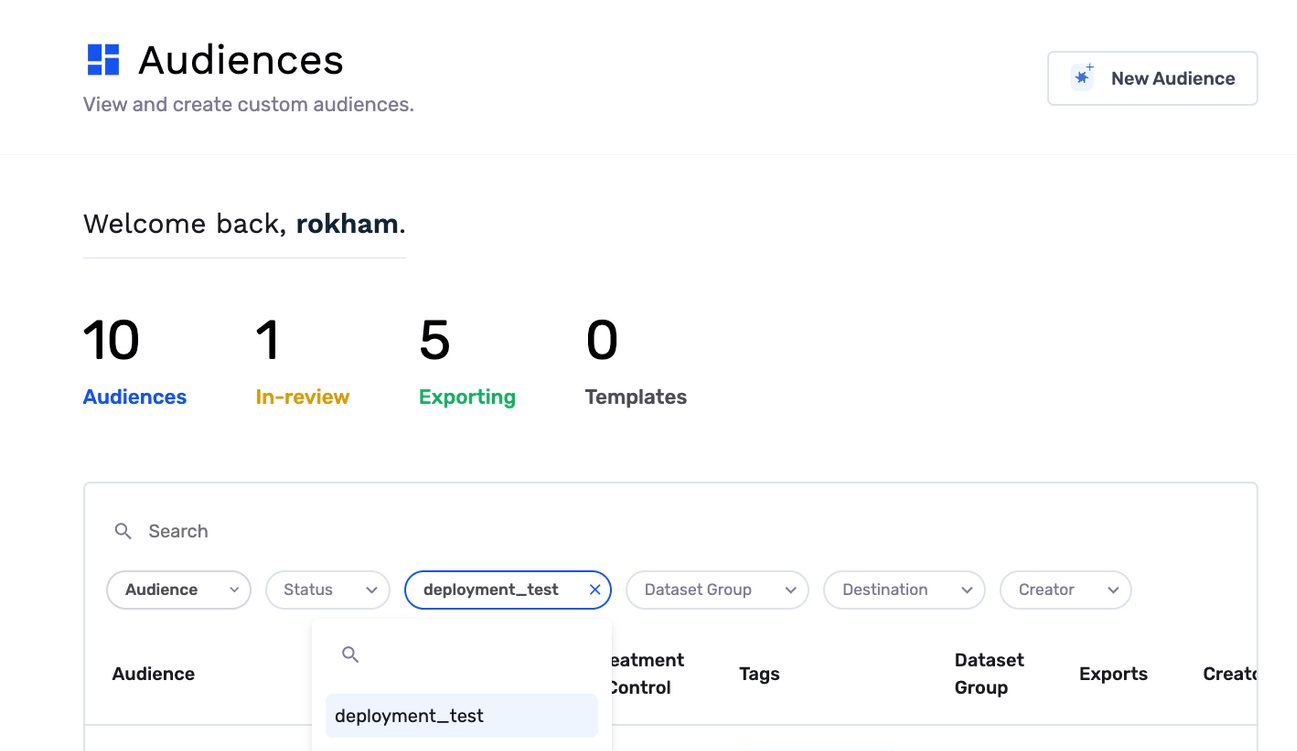
Task: Open the 10 Audiences stat link
Action: point(134,397)
